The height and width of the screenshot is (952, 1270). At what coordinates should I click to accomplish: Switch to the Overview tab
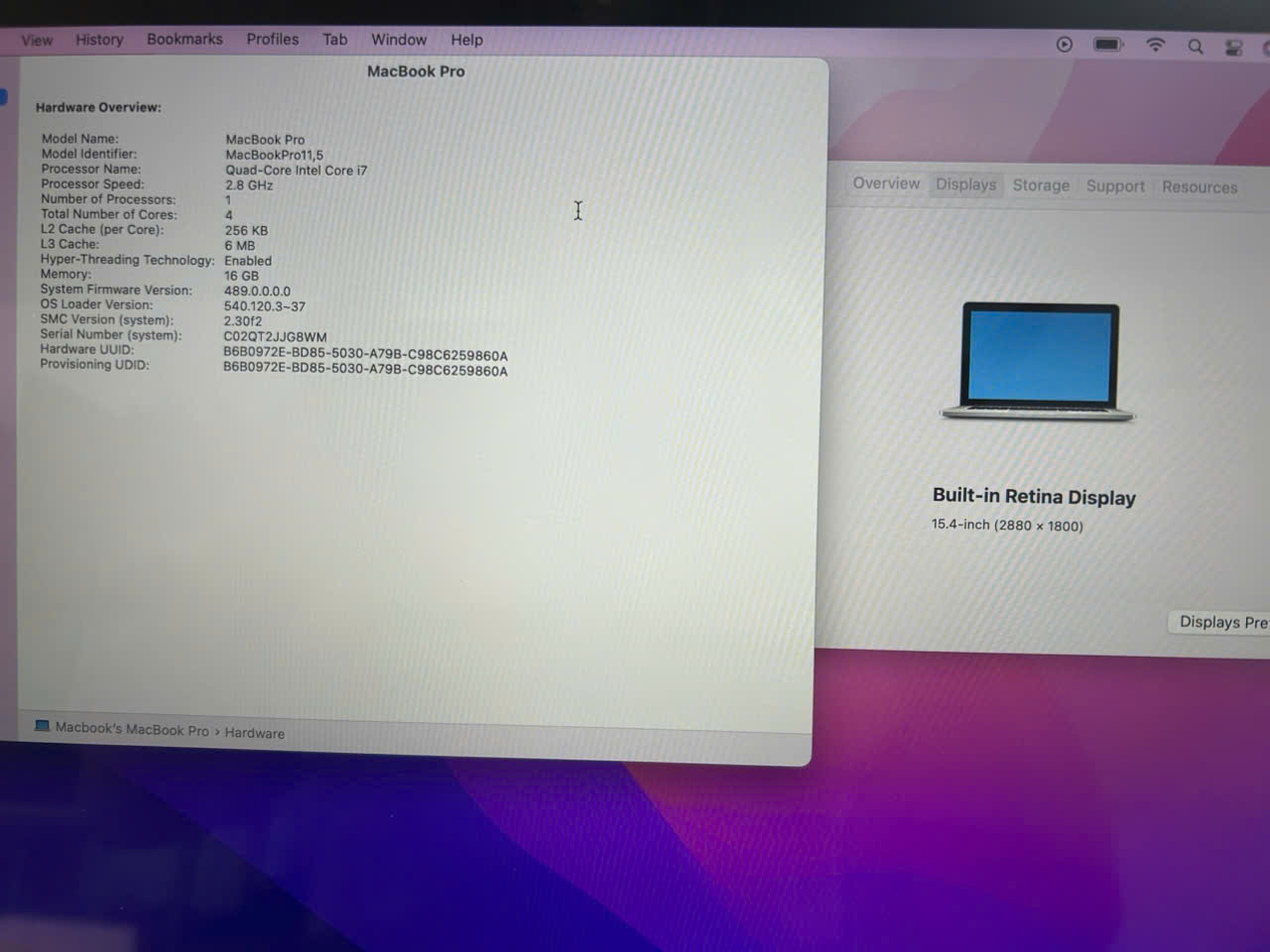886,183
